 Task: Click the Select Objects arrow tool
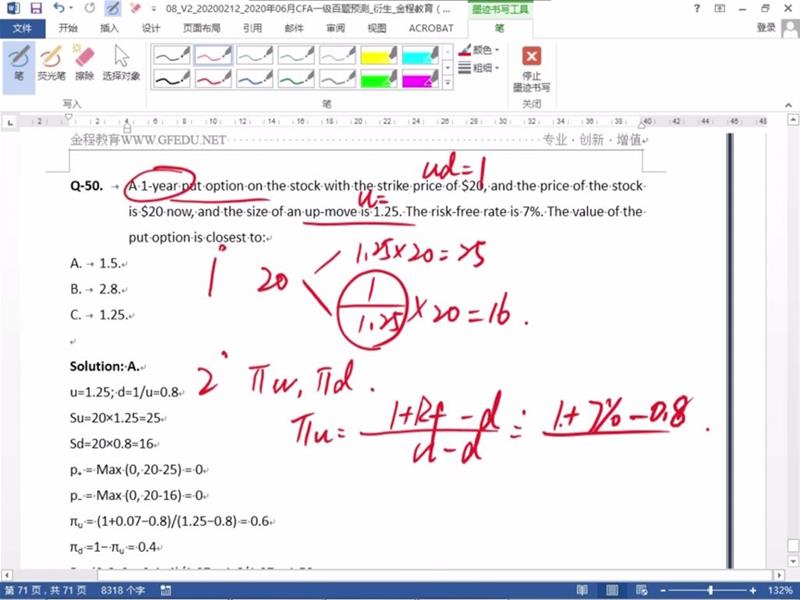(x=121, y=64)
